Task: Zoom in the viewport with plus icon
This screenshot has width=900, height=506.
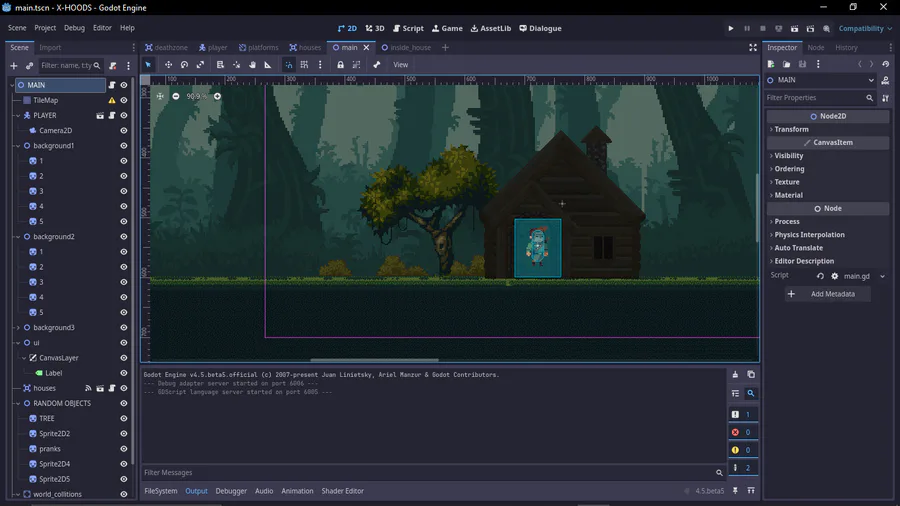Action: (x=218, y=96)
